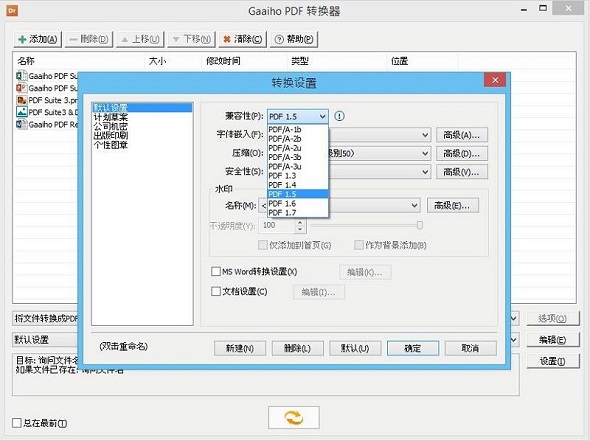Click the opacity value field showing 100
Image resolution: width=590 pixels, height=441 pixels.
(x=277, y=225)
